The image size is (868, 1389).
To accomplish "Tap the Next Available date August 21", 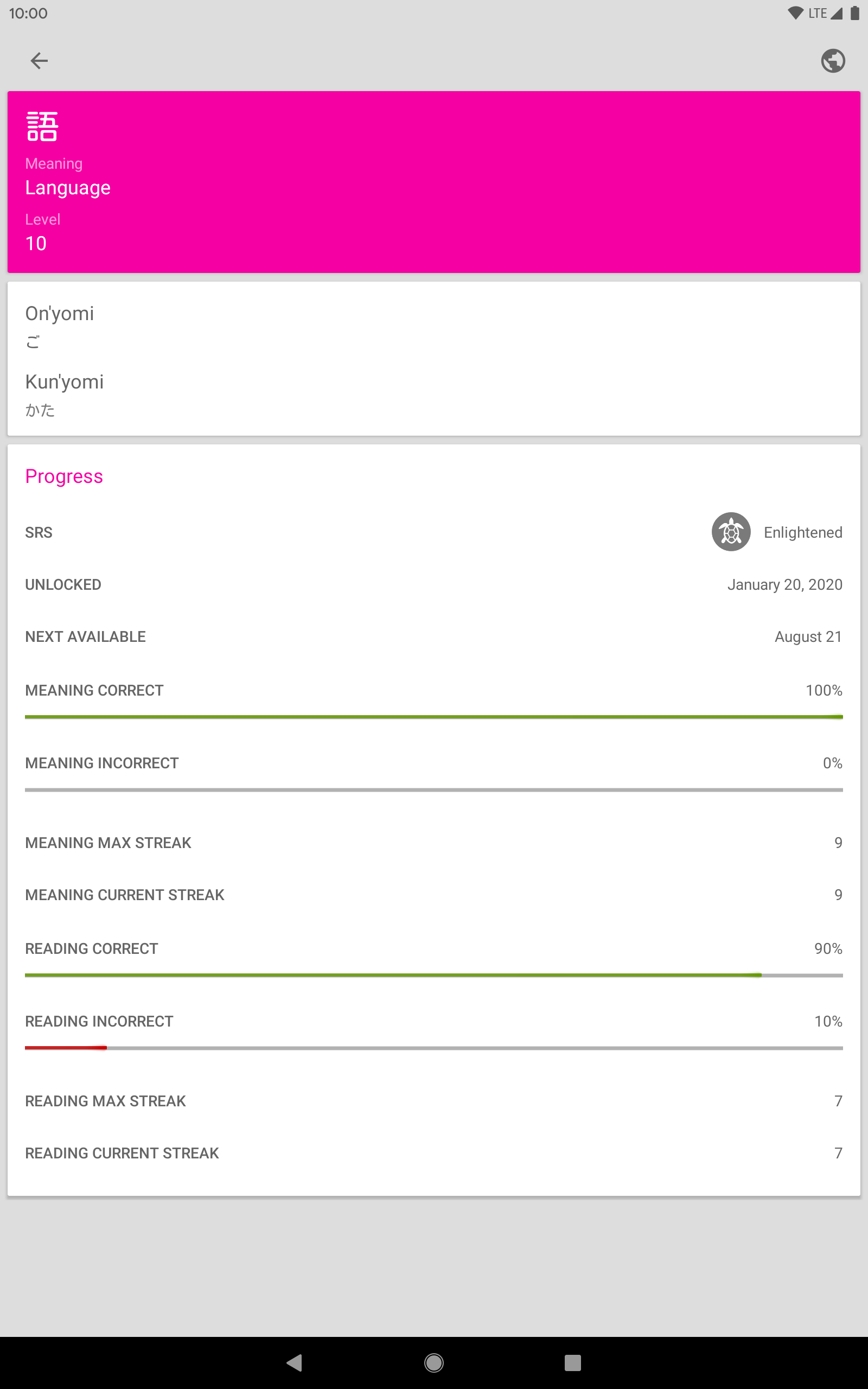I will (808, 636).
